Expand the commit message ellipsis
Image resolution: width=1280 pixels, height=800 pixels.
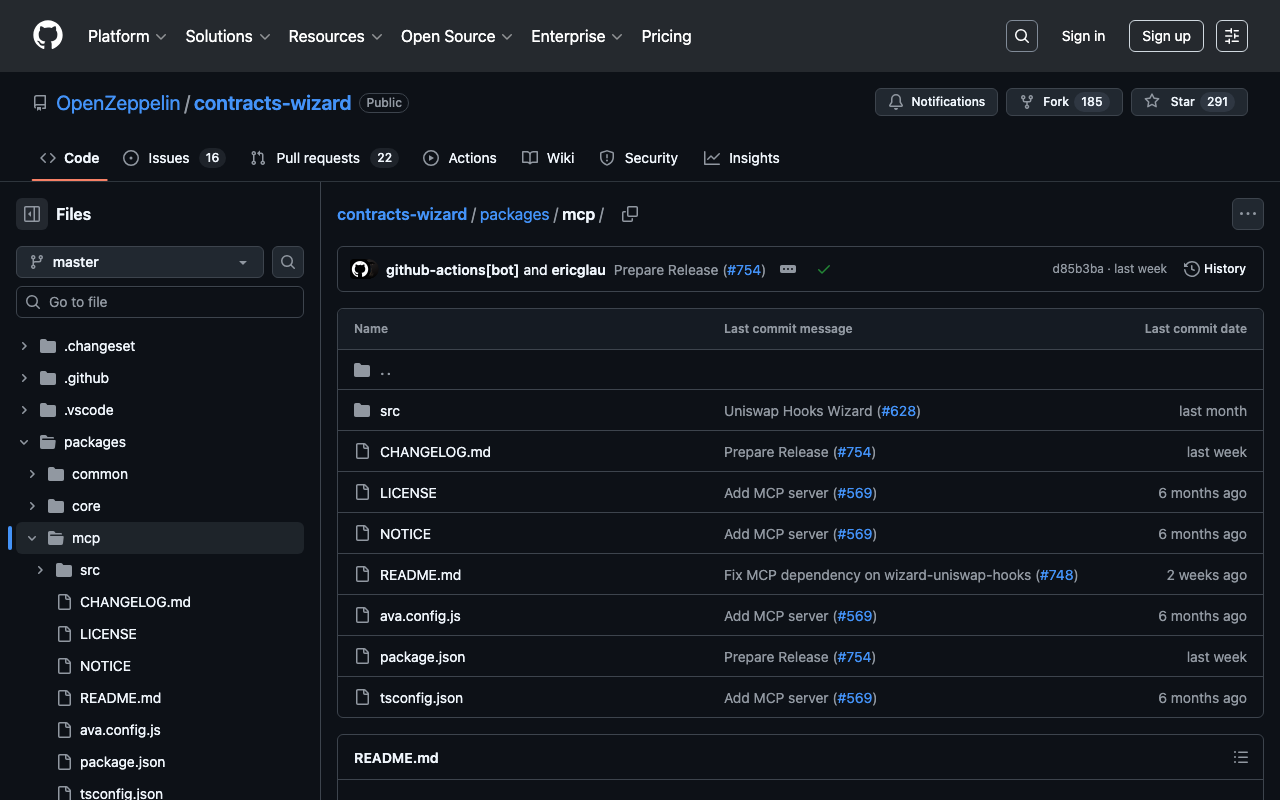click(788, 270)
